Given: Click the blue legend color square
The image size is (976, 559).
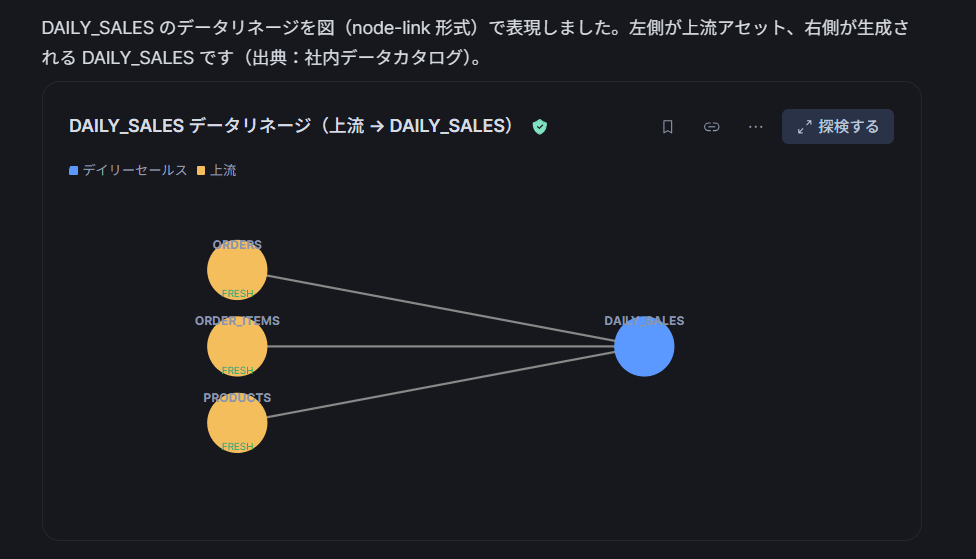Looking at the screenshot, I should point(73,171).
